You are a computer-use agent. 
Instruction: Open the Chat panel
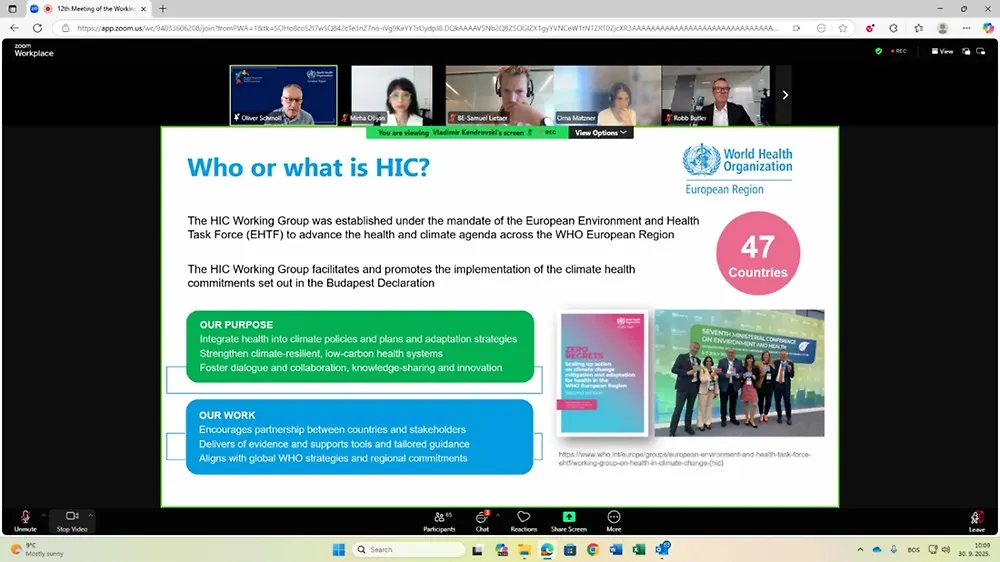[x=482, y=519]
